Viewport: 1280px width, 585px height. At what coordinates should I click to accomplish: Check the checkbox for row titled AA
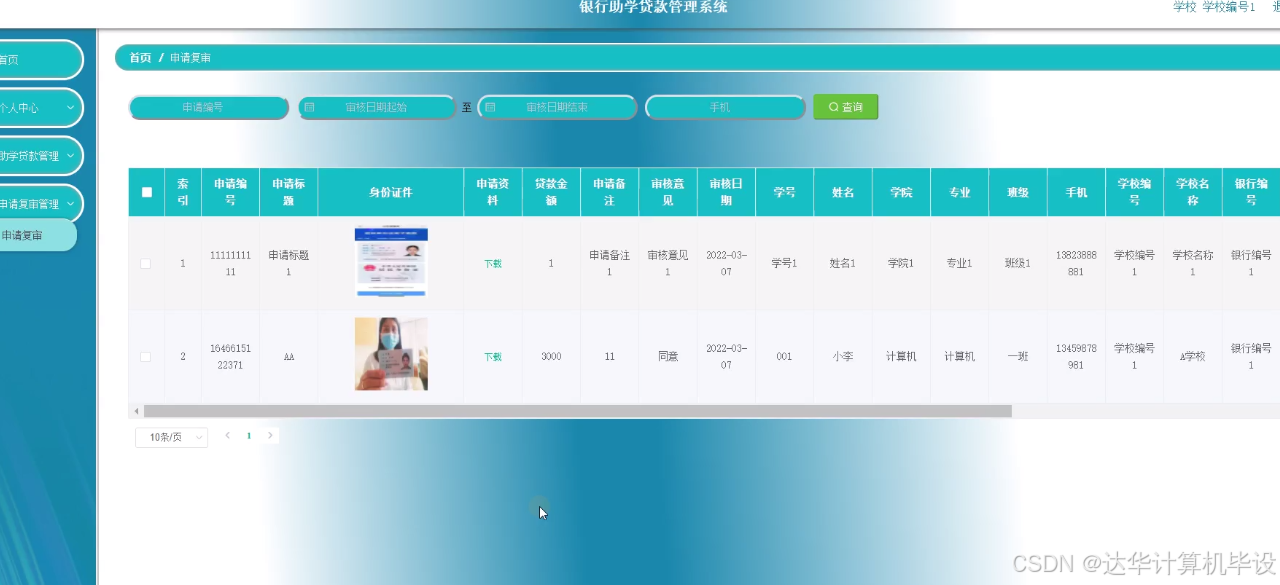coord(145,355)
